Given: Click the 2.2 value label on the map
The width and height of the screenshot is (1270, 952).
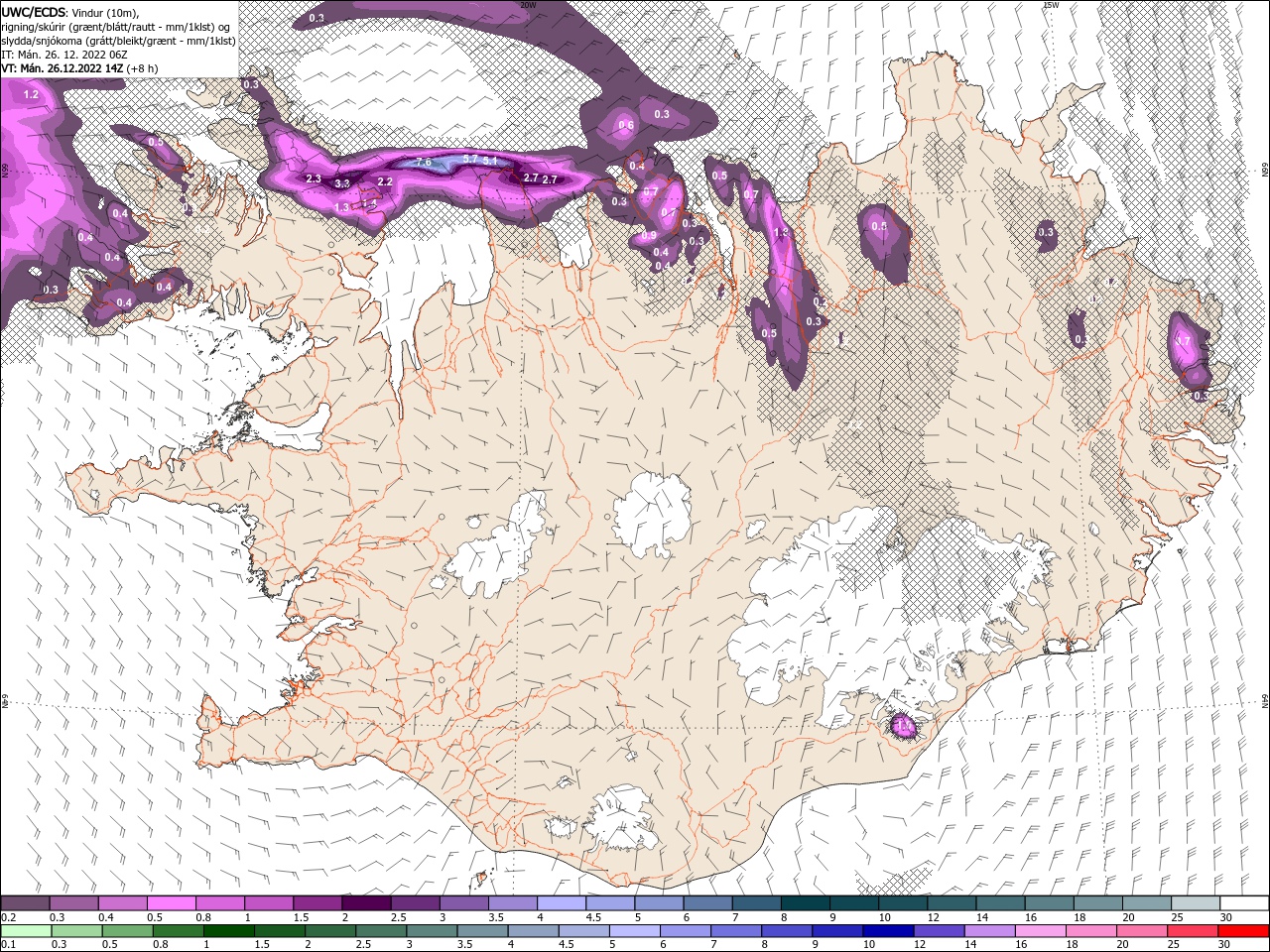Looking at the screenshot, I should [386, 181].
